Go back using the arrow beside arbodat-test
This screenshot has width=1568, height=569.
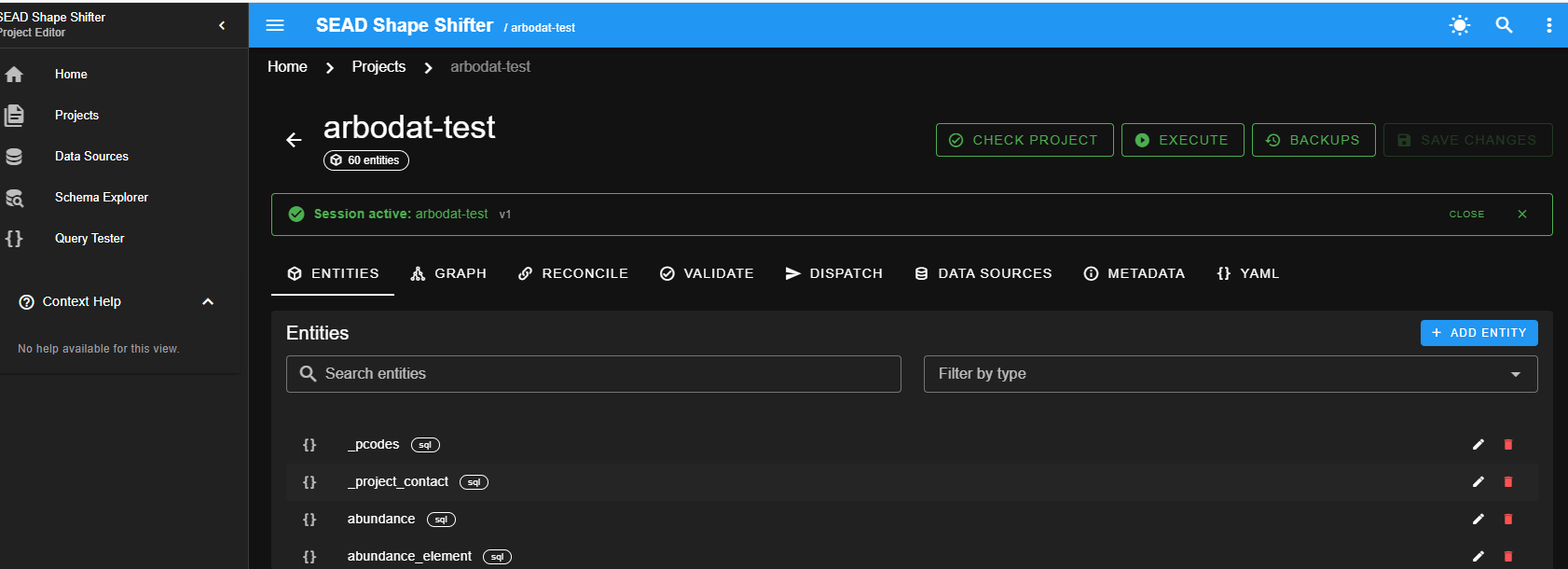pos(294,140)
